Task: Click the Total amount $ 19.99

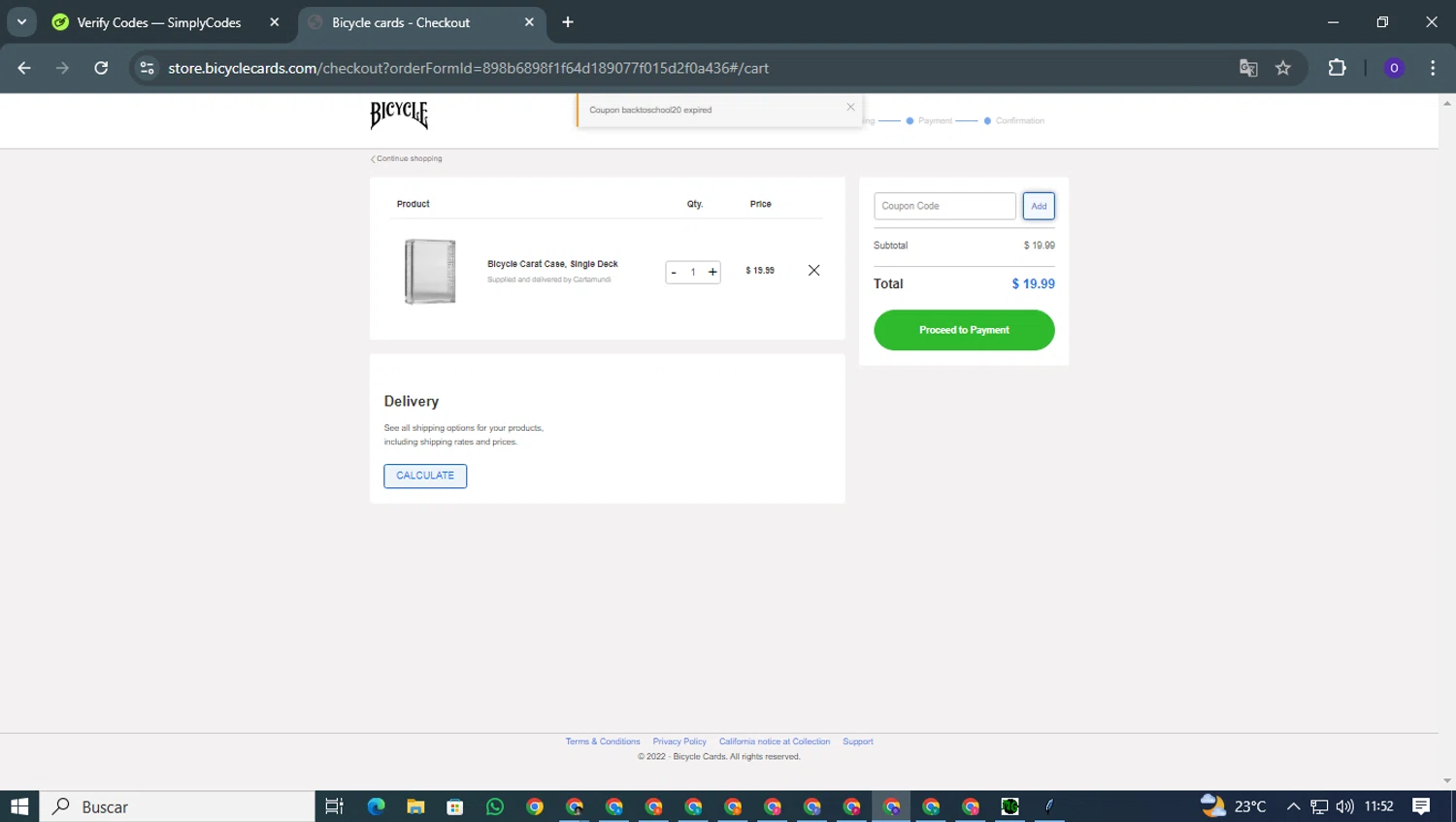Action: (x=1033, y=284)
